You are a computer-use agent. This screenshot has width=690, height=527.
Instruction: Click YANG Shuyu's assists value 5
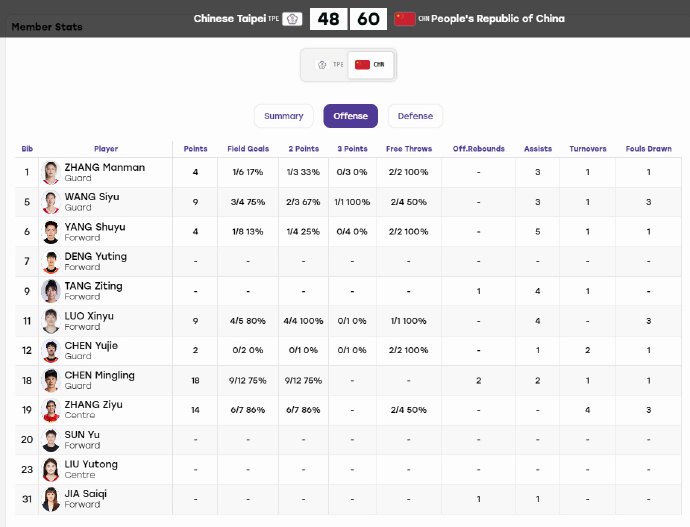538,232
